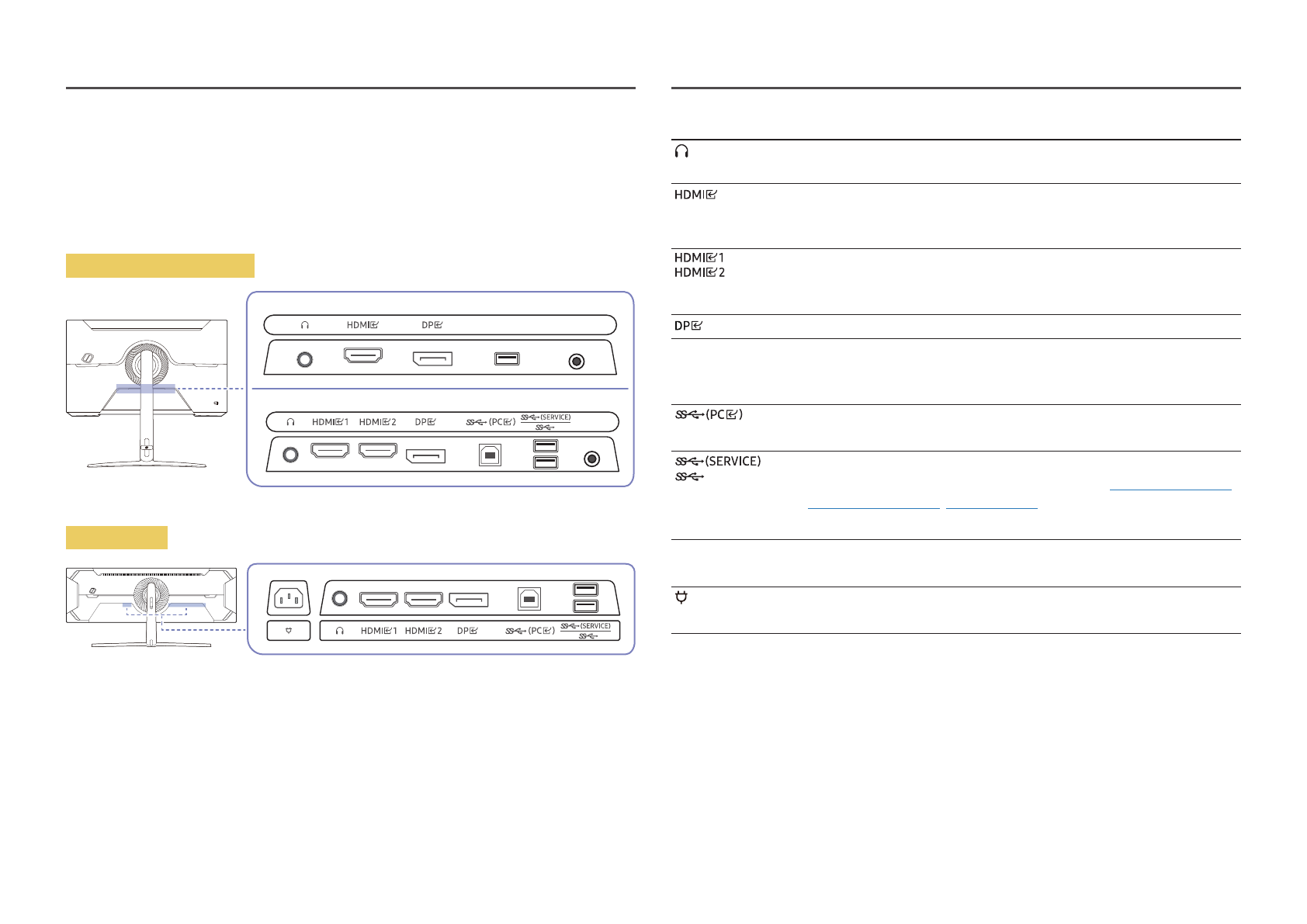
Task: Click the longer yellow heading bar above first diagram
Action: tap(160, 265)
